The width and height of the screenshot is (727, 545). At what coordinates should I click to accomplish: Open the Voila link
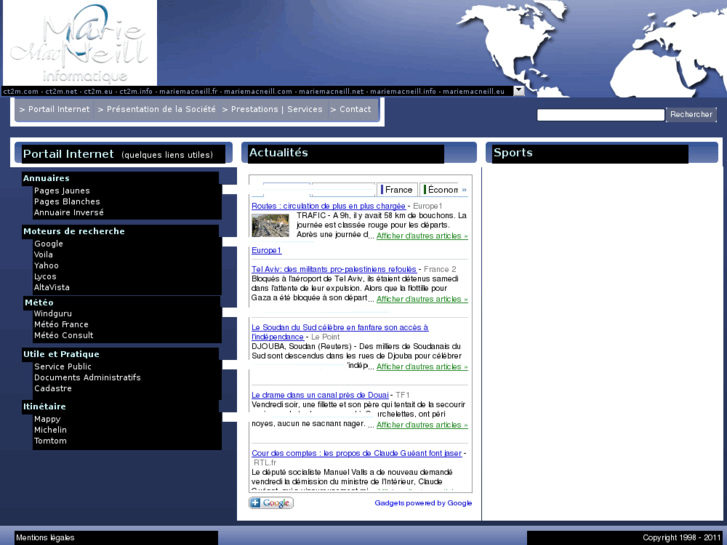(43, 255)
